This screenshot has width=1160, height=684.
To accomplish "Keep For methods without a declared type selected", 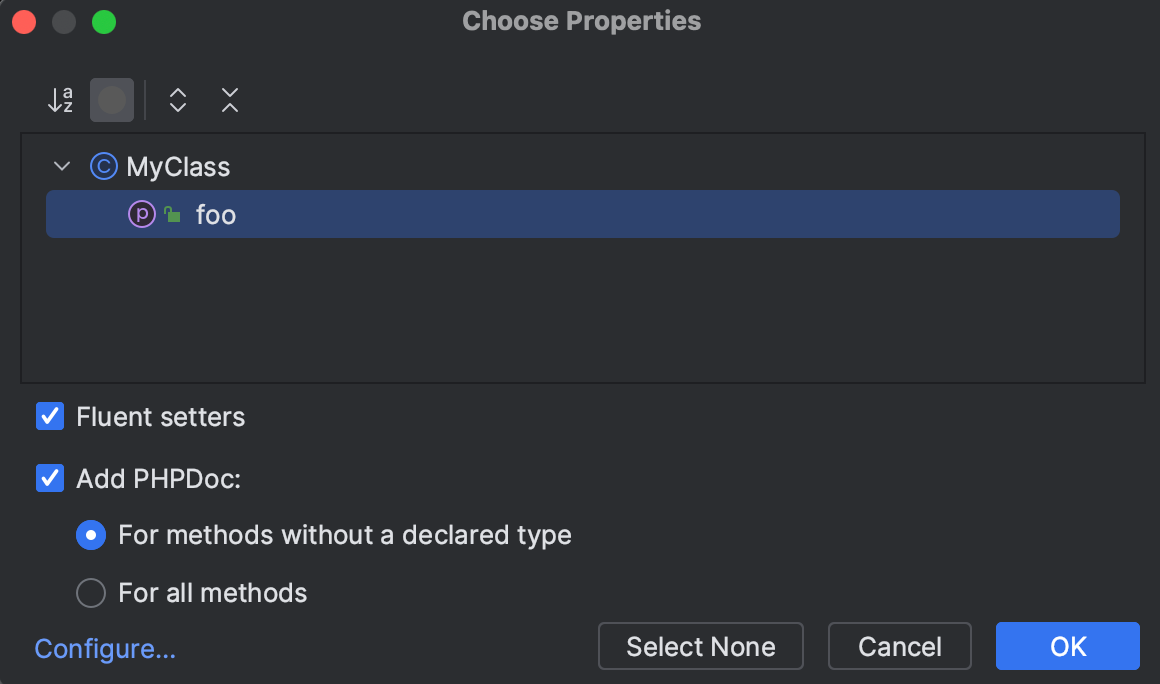I will pyautogui.click(x=90, y=535).
